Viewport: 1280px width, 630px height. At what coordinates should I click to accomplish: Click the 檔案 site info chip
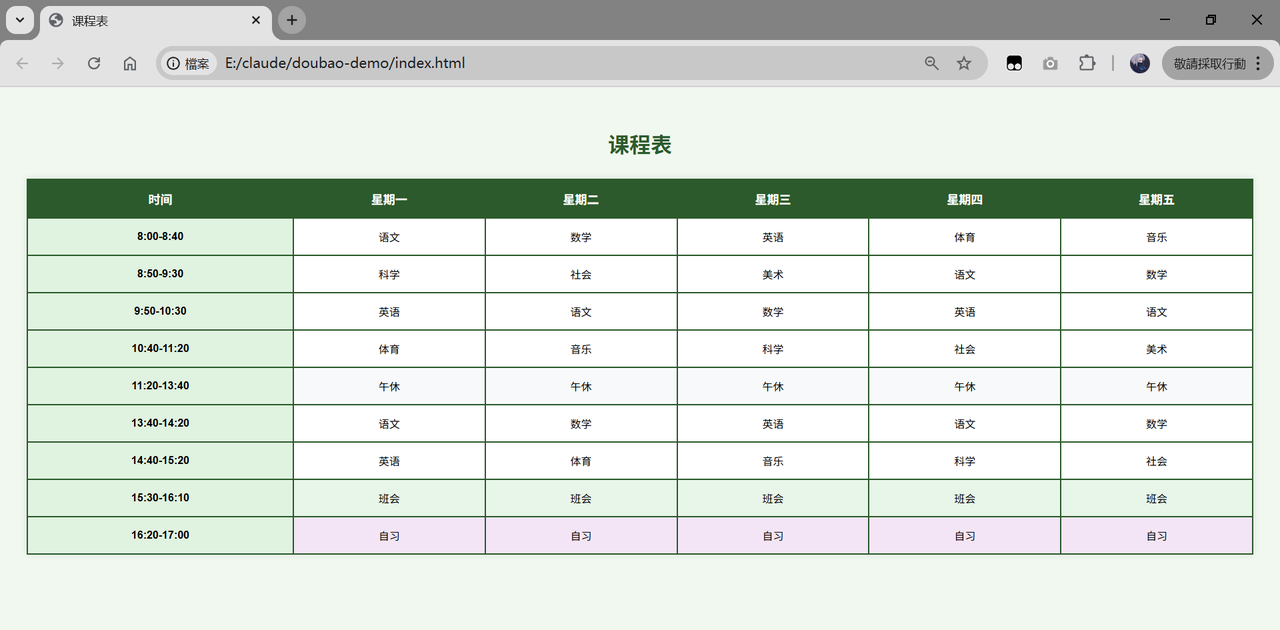pos(188,63)
